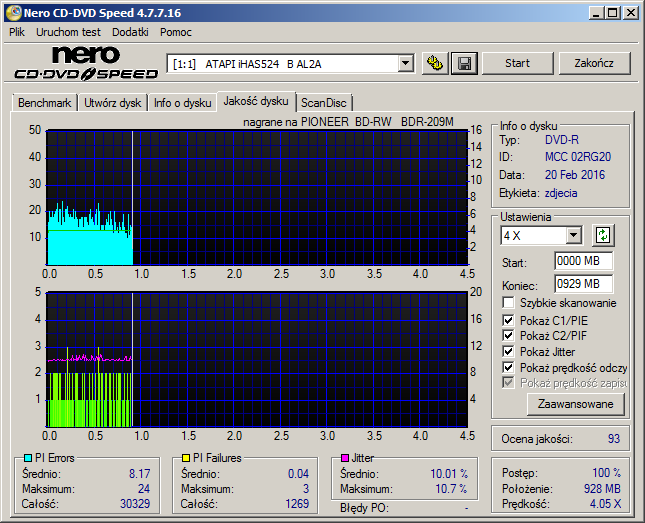645x523 pixels.
Task: Click PI Errors average value 8.17
Action: tap(139, 474)
